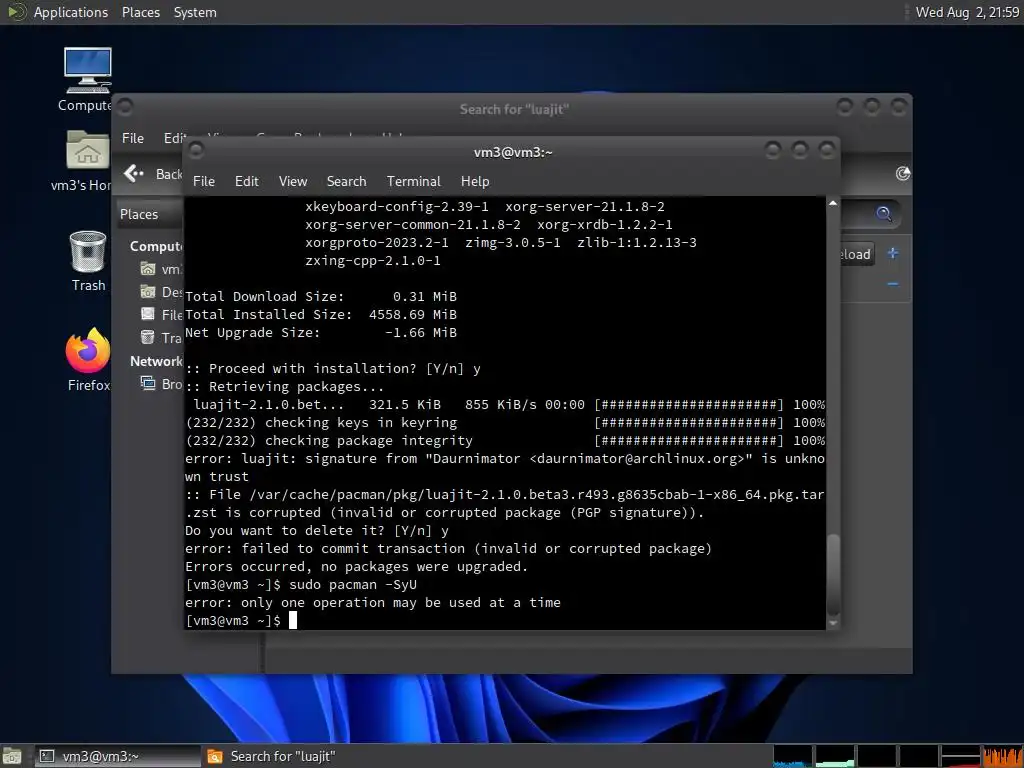Screen dimensions: 1024x768
Task: Open terminal Edit menu
Action: [x=246, y=181]
